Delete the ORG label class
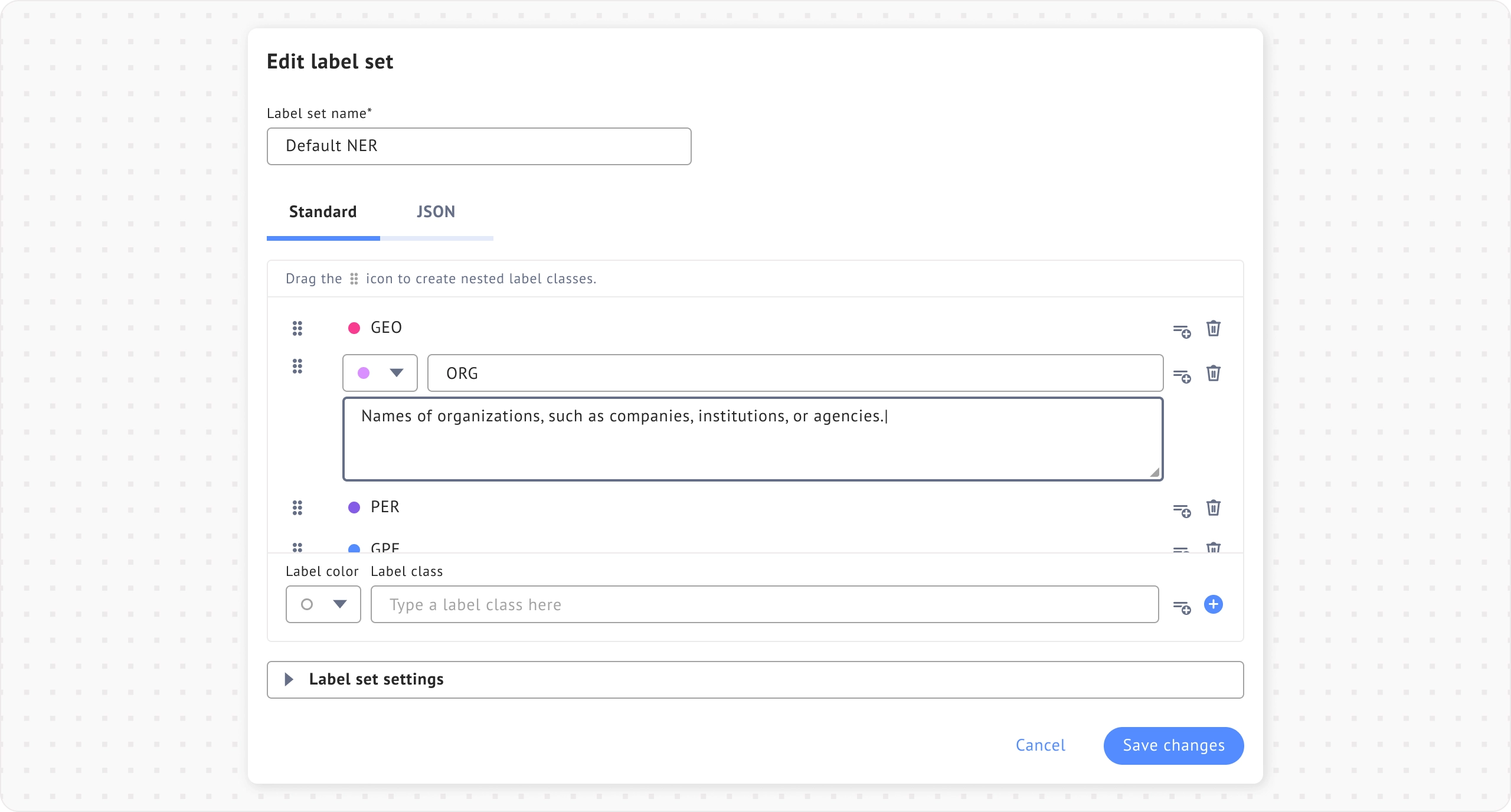1511x812 pixels. (1213, 373)
